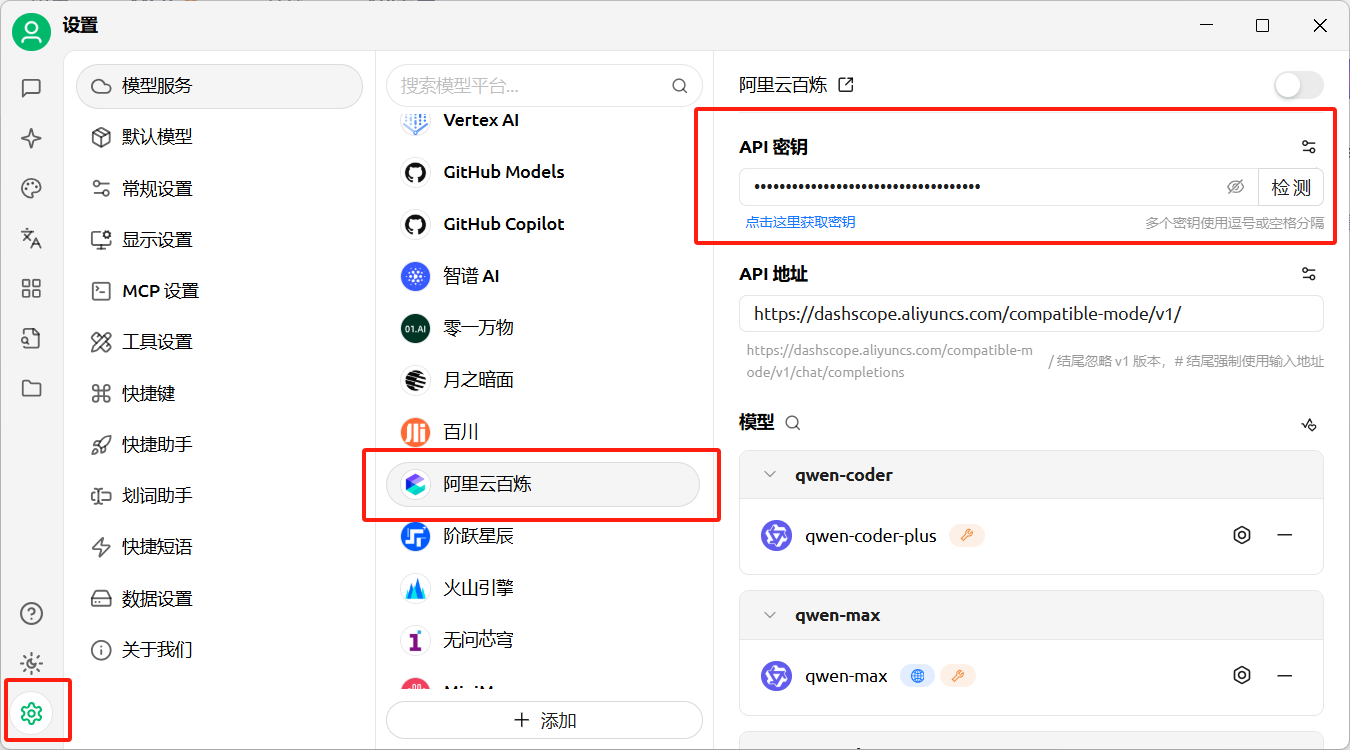Open 快捷键 settings section
The width and height of the screenshot is (1350, 750).
[x=219, y=394]
